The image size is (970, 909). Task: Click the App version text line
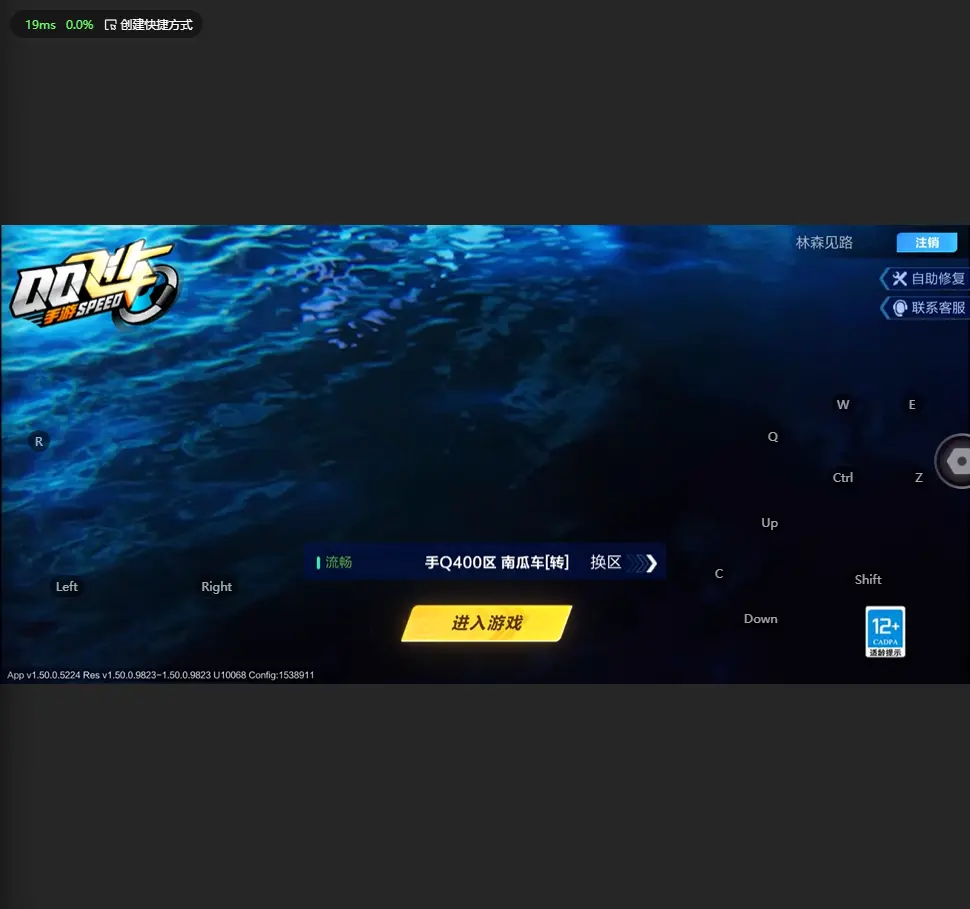[x=161, y=675]
